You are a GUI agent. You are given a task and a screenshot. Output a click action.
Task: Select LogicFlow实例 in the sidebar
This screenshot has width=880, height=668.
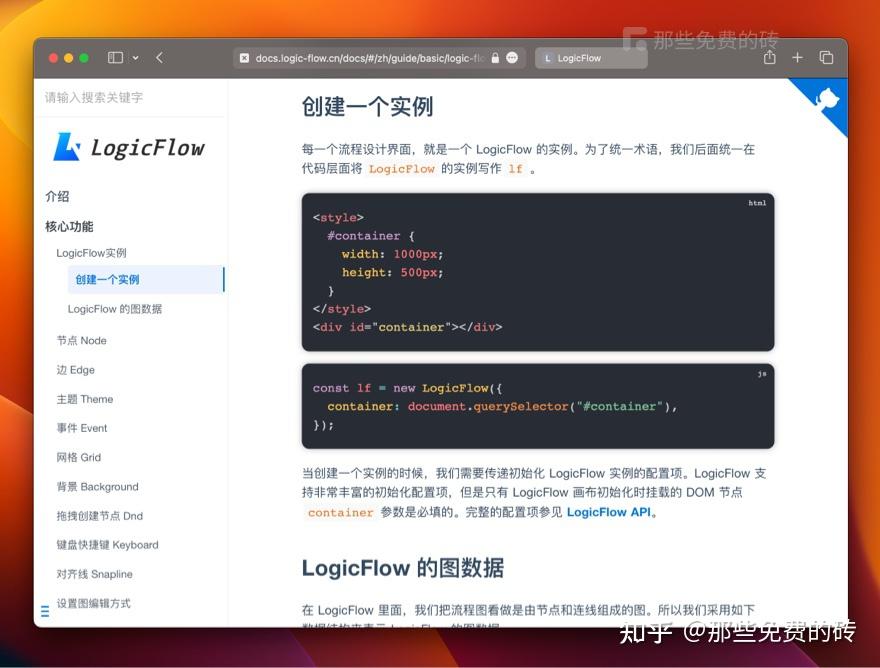pos(91,253)
